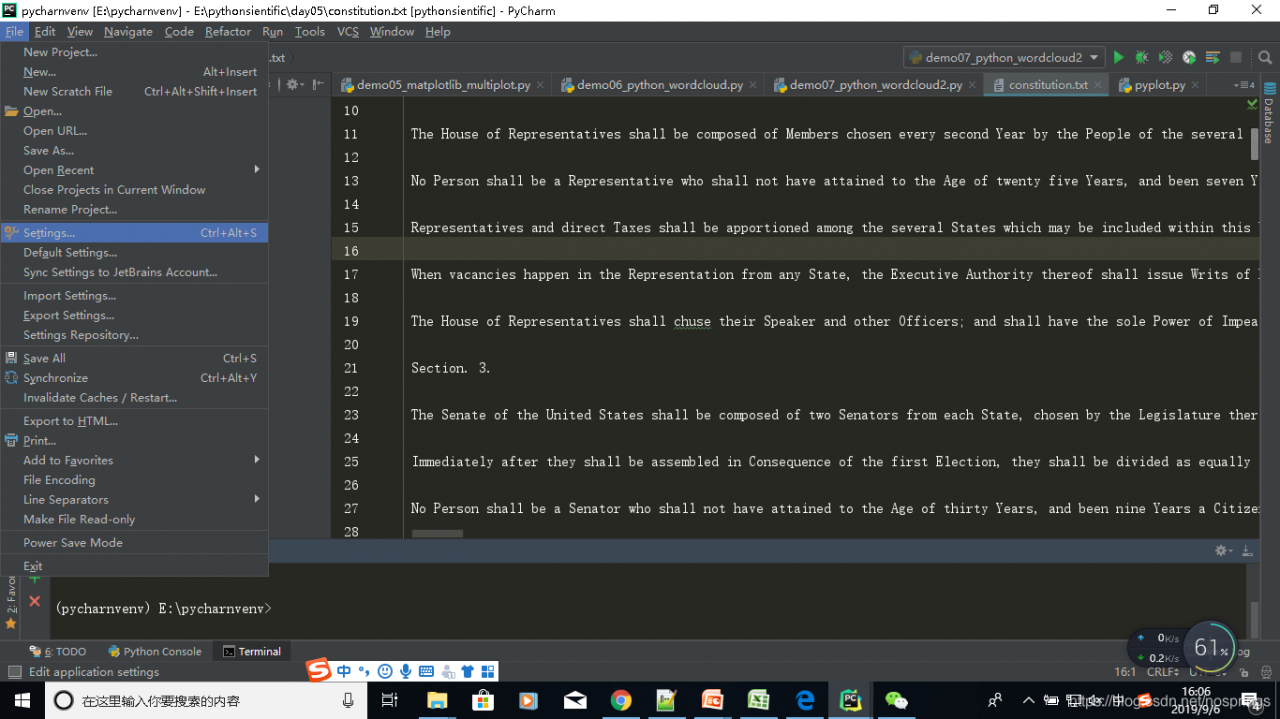Image resolution: width=1280 pixels, height=719 pixels.
Task: Expand the Add to Favorites submenu
Action: pyautogui.click(x=134, y=460)
